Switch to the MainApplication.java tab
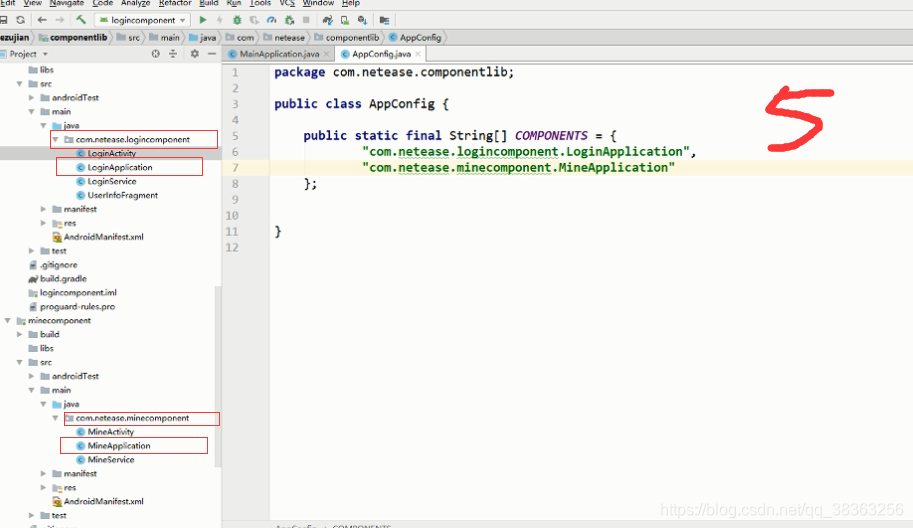Screen dimensions: 913x528 pos(279,54)
